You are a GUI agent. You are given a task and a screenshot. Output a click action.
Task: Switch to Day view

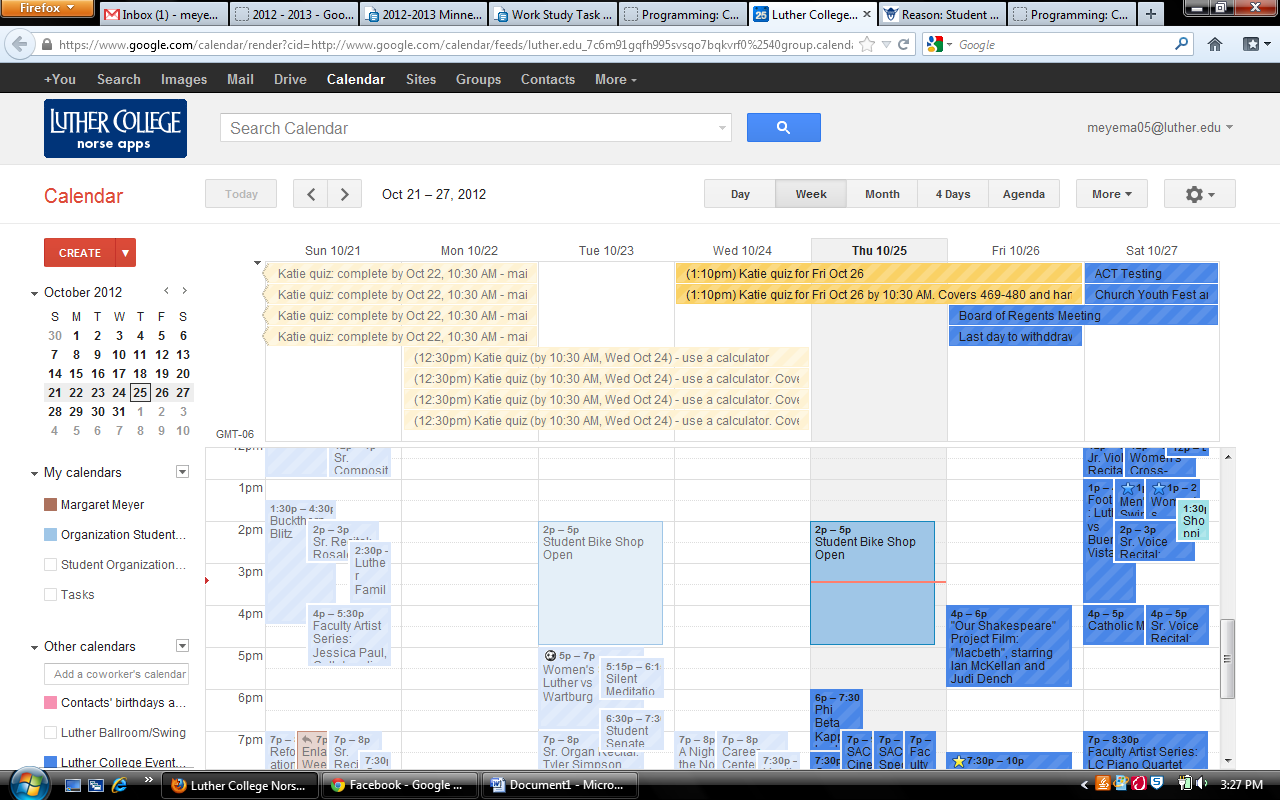[x=740, y=194]
